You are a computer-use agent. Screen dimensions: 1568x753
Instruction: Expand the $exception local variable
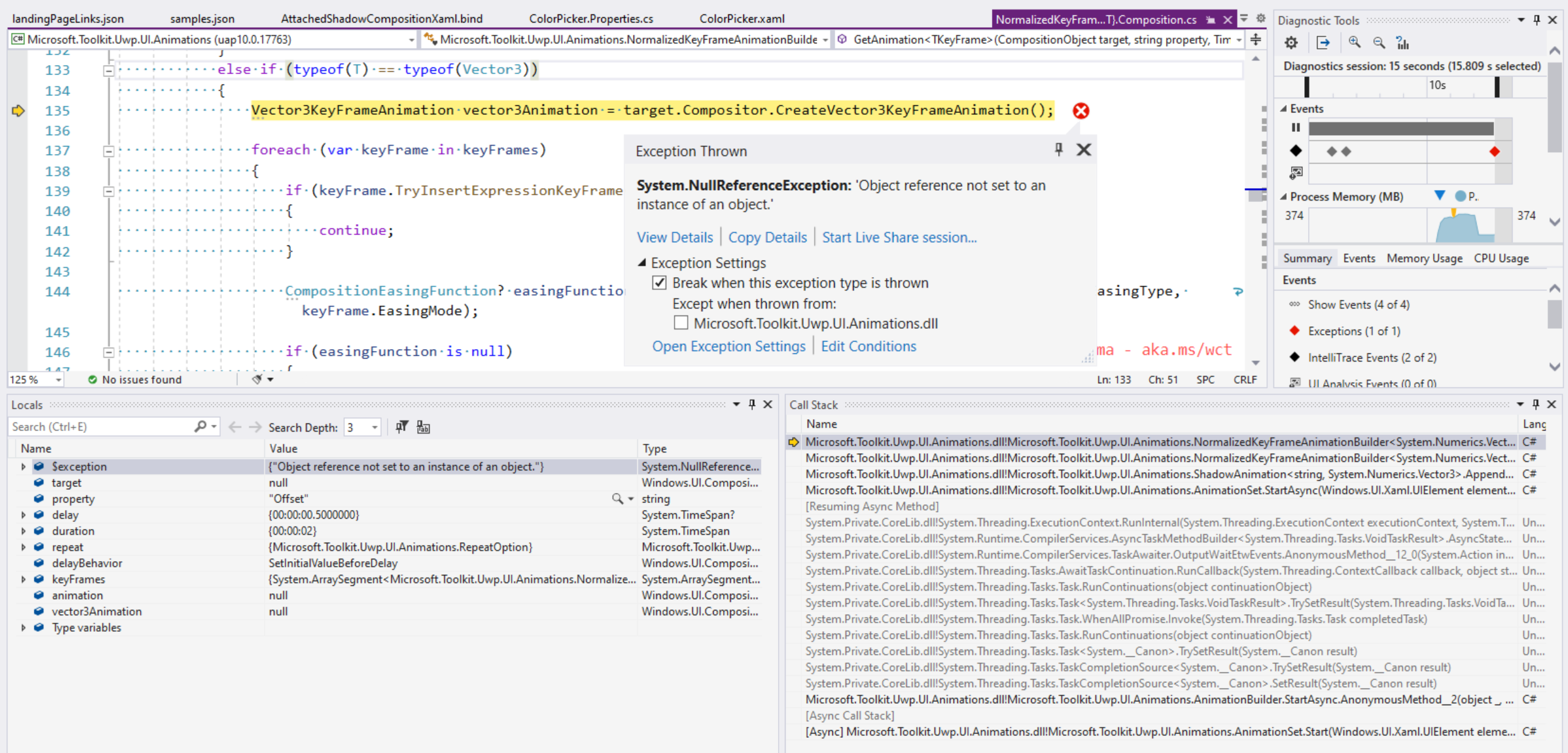(x=23, y=466)
